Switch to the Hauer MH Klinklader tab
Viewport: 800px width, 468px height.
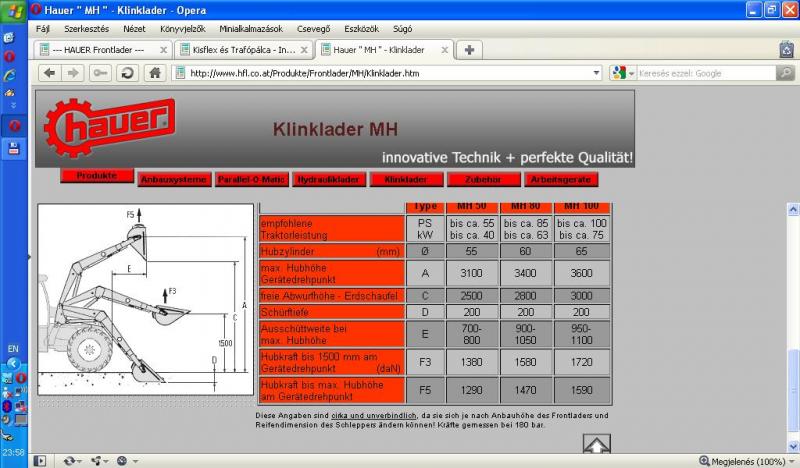[384, 50]
